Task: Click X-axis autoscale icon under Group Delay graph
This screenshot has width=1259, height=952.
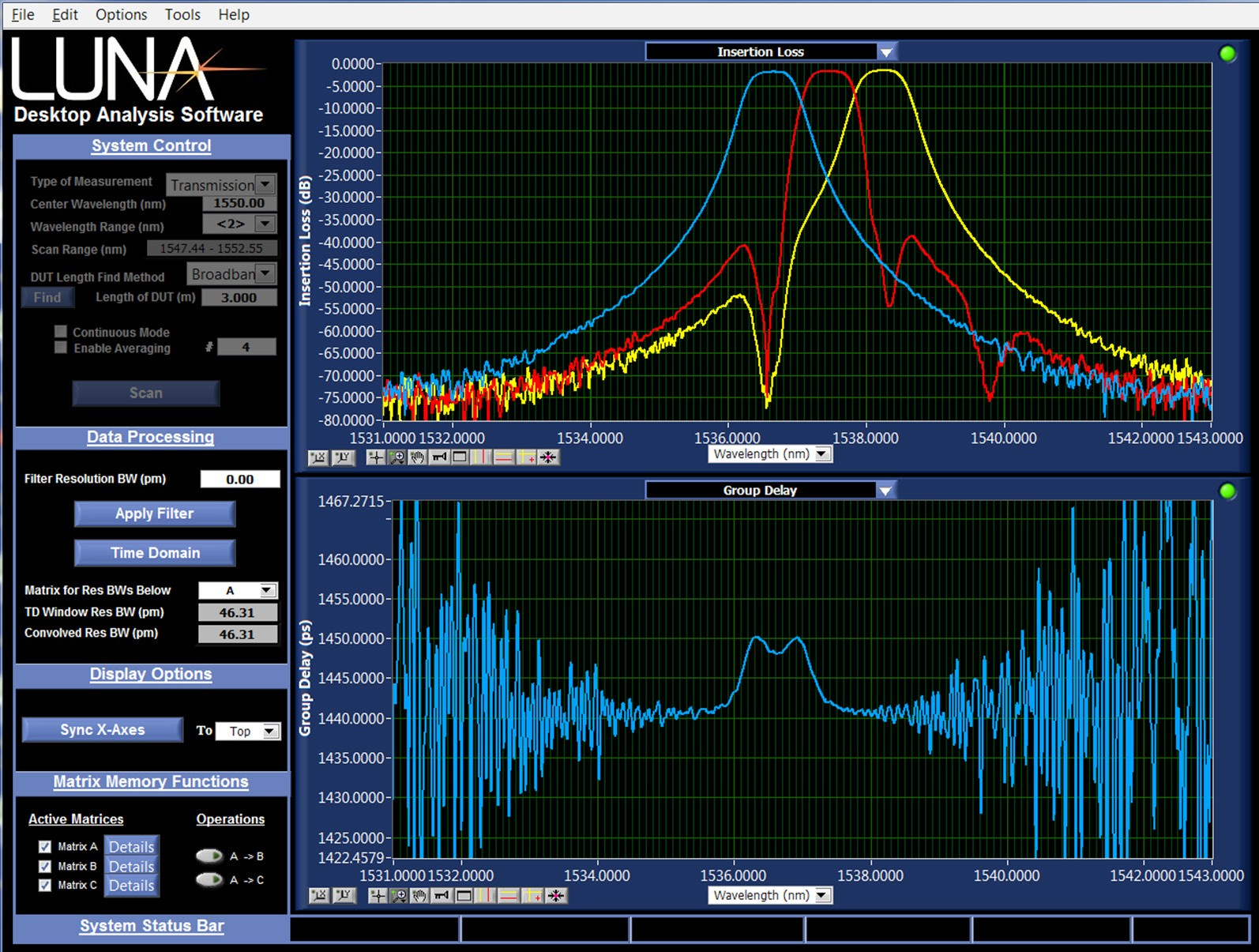Action: [319, 895]
